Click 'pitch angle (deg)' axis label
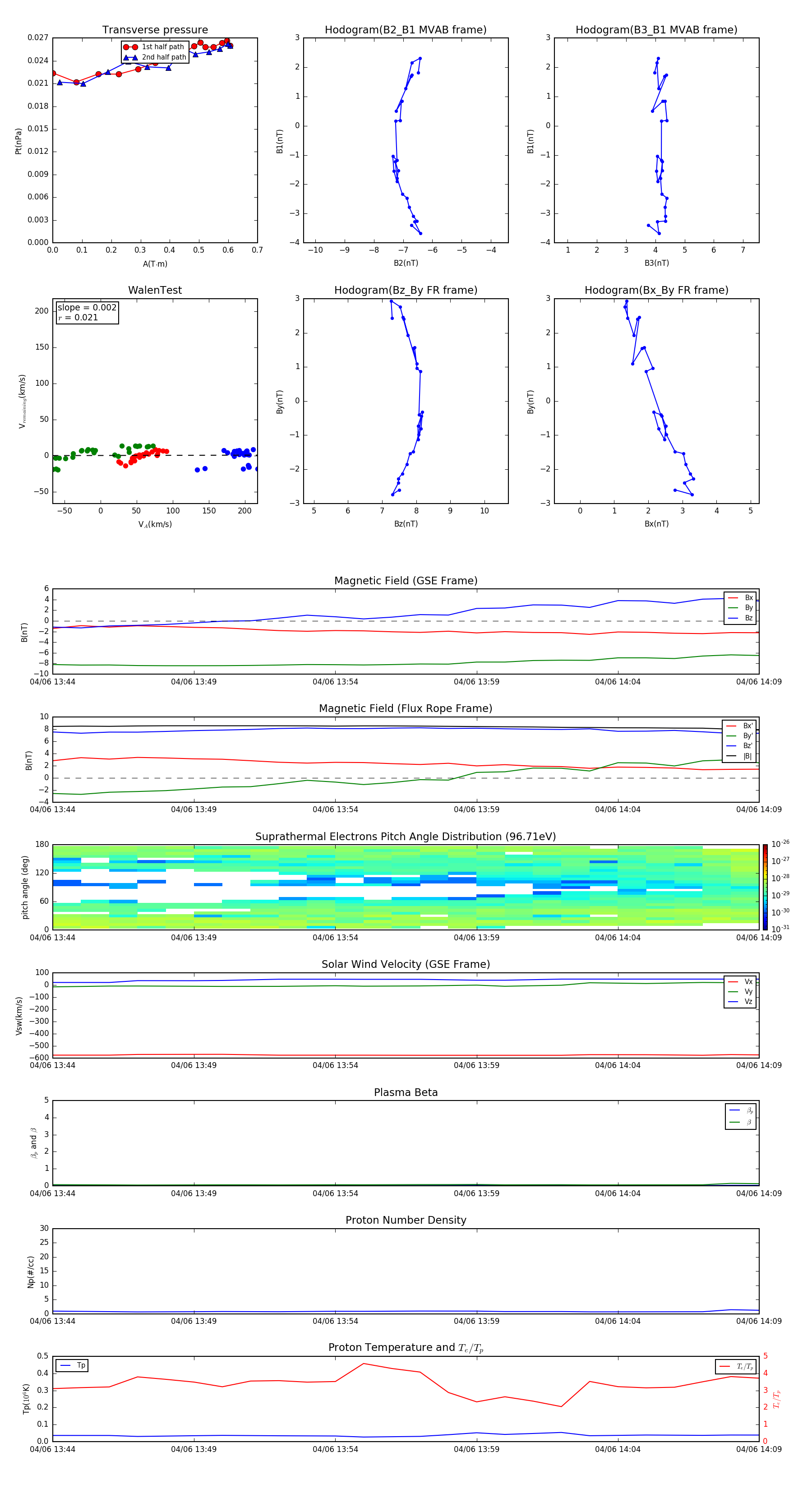812x1489 pixels. coord(25,887)
